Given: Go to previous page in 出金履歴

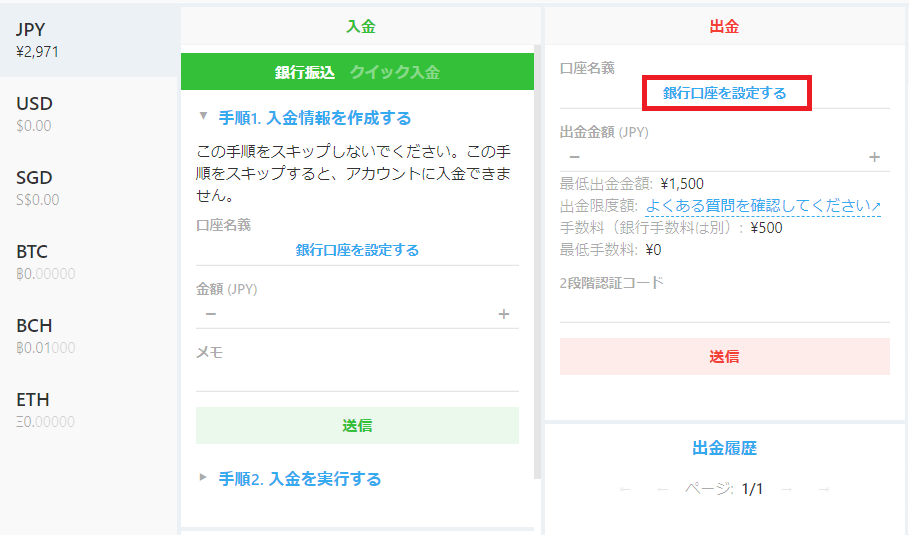Looking at the screenshot, I should click(661, 489).
